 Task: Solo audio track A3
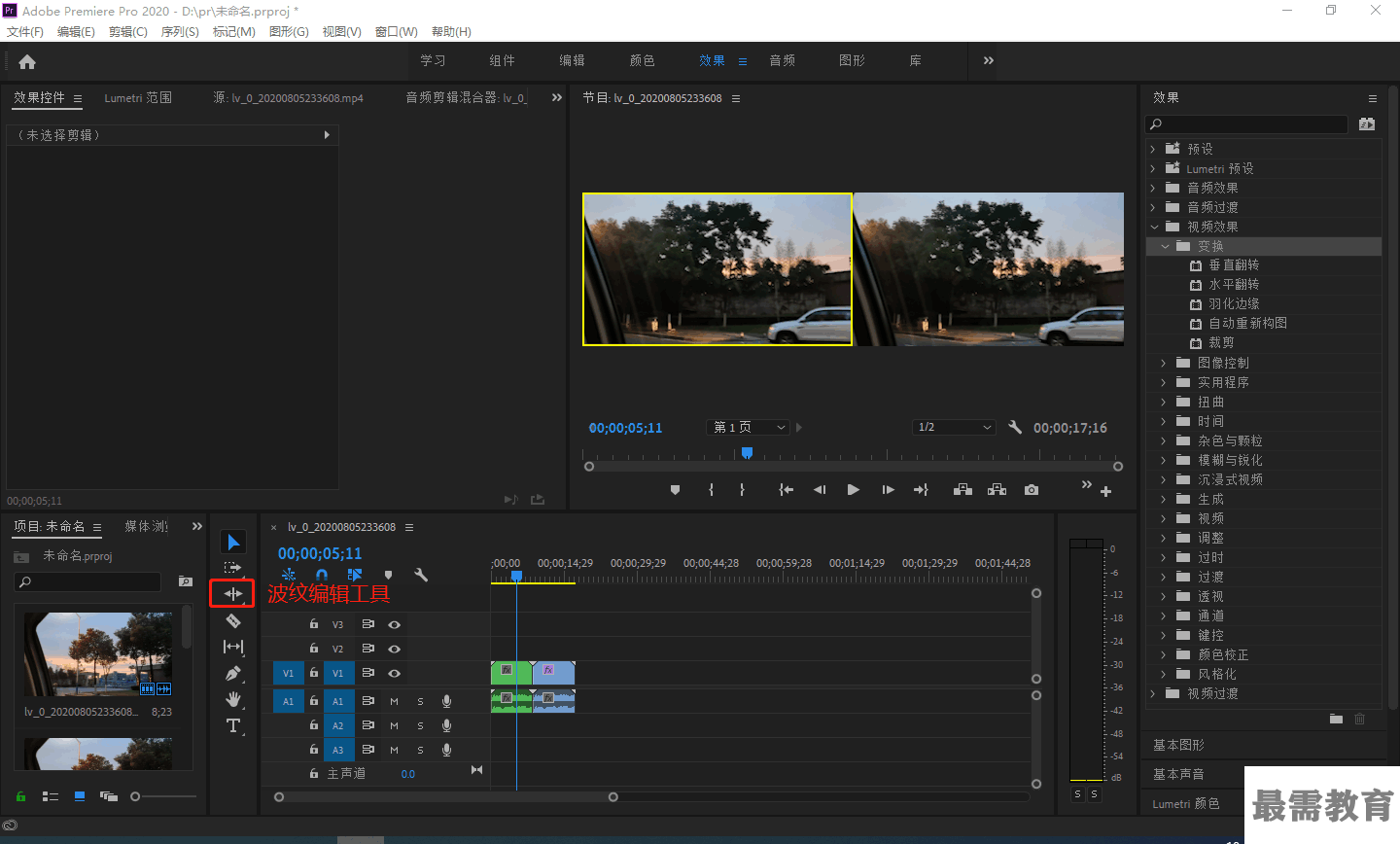click(x=420, y=750)
